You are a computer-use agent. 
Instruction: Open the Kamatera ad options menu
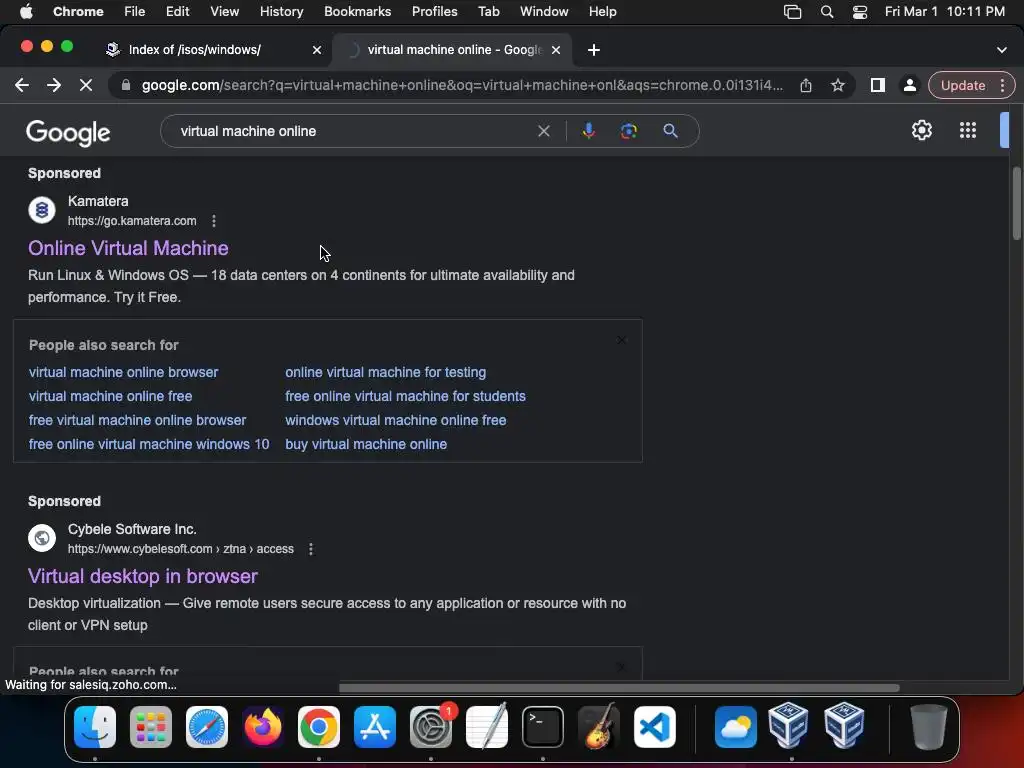pyautogui.click(x=214, y=221)
